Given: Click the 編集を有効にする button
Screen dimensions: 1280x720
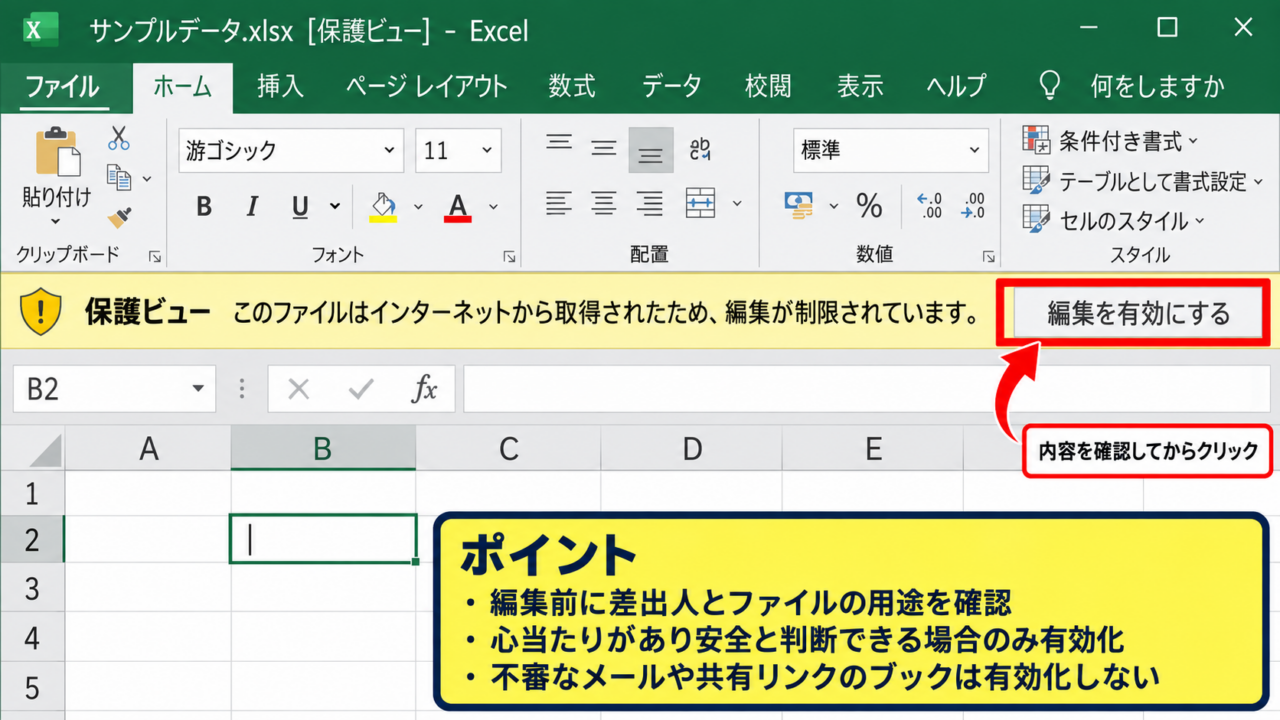Looking at the screenshot, I should 1138,313.
